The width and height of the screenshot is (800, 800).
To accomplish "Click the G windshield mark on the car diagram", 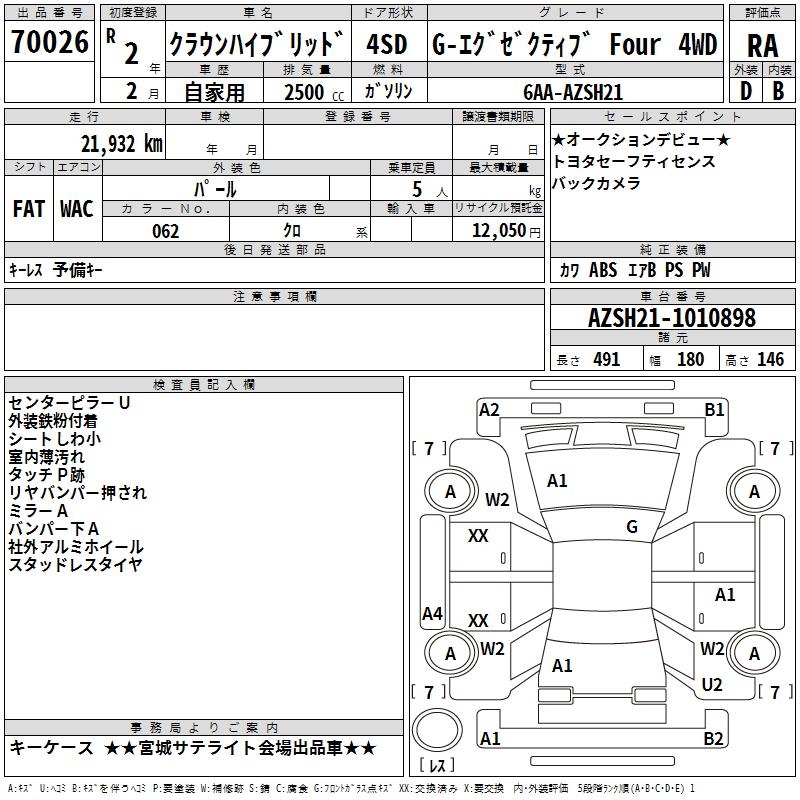I will (x=632, y=527).
